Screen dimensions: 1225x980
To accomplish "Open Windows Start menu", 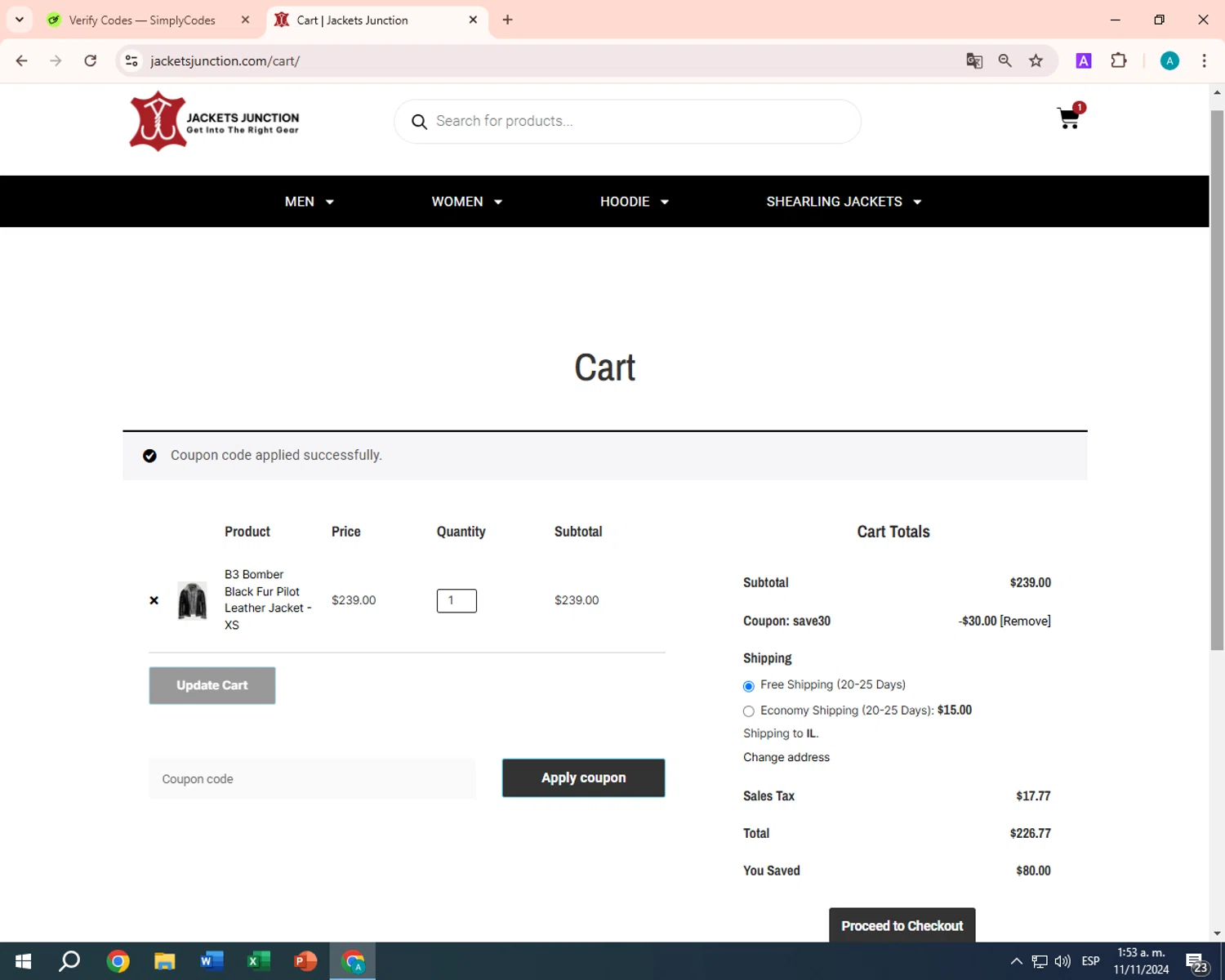I will point(23,961).
